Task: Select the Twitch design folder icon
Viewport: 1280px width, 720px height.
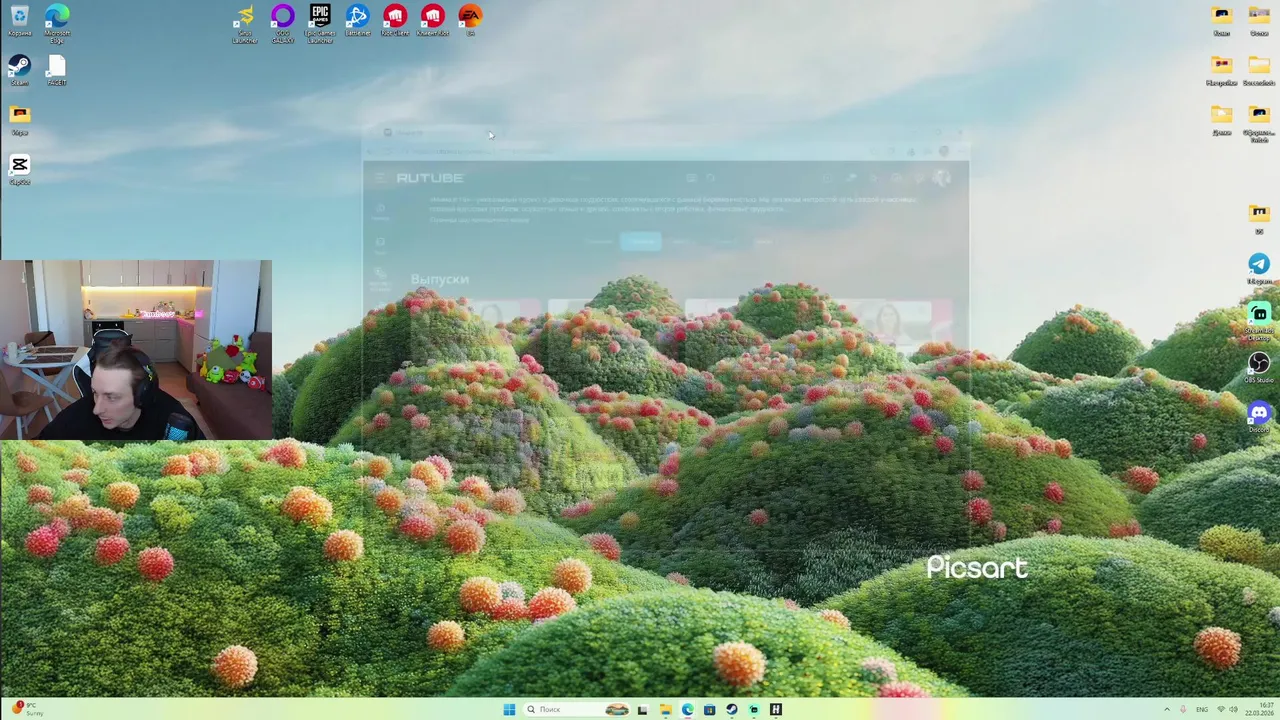Action: (x=1259, y=124)
